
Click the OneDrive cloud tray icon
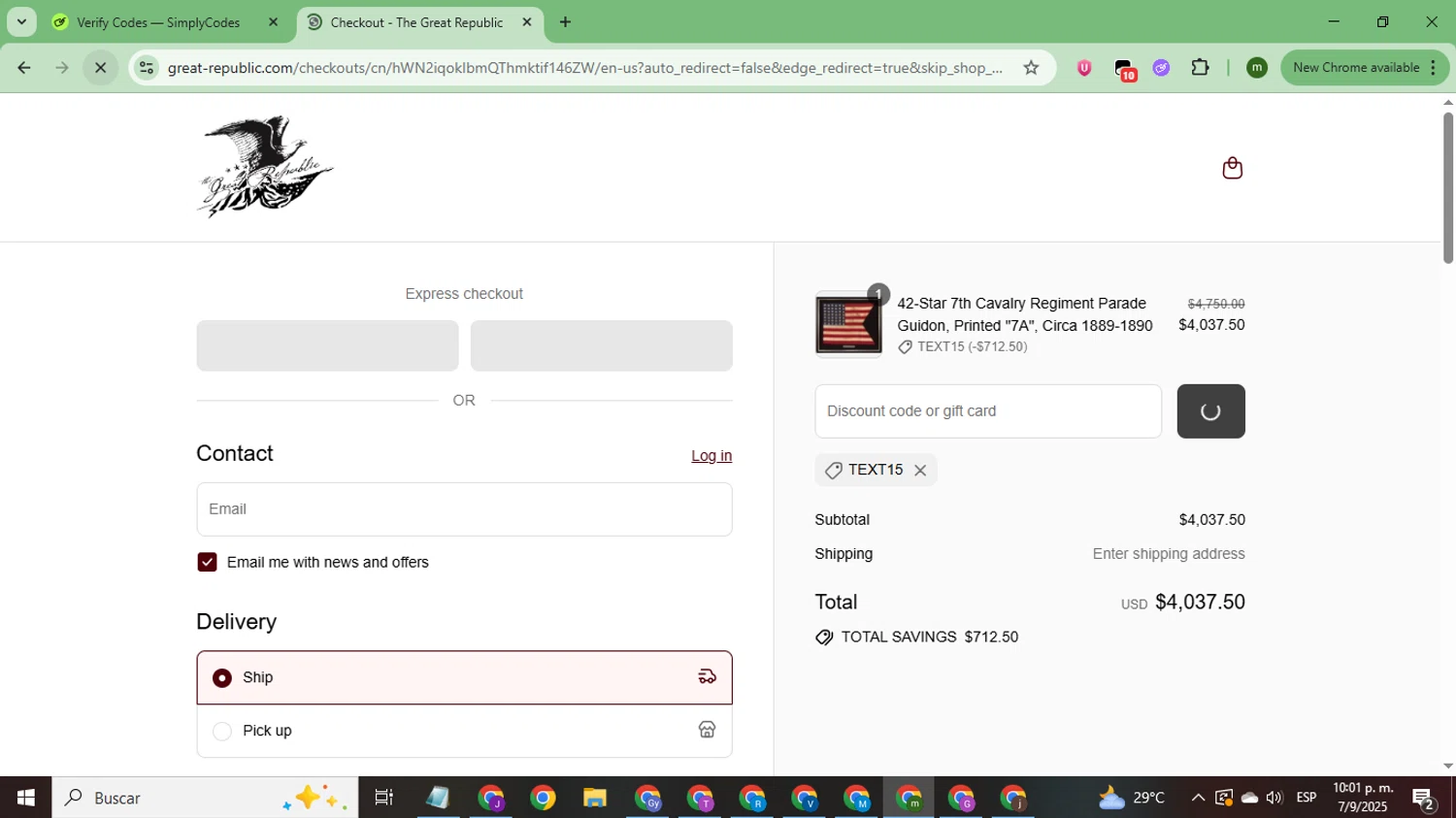[1249, 798]
